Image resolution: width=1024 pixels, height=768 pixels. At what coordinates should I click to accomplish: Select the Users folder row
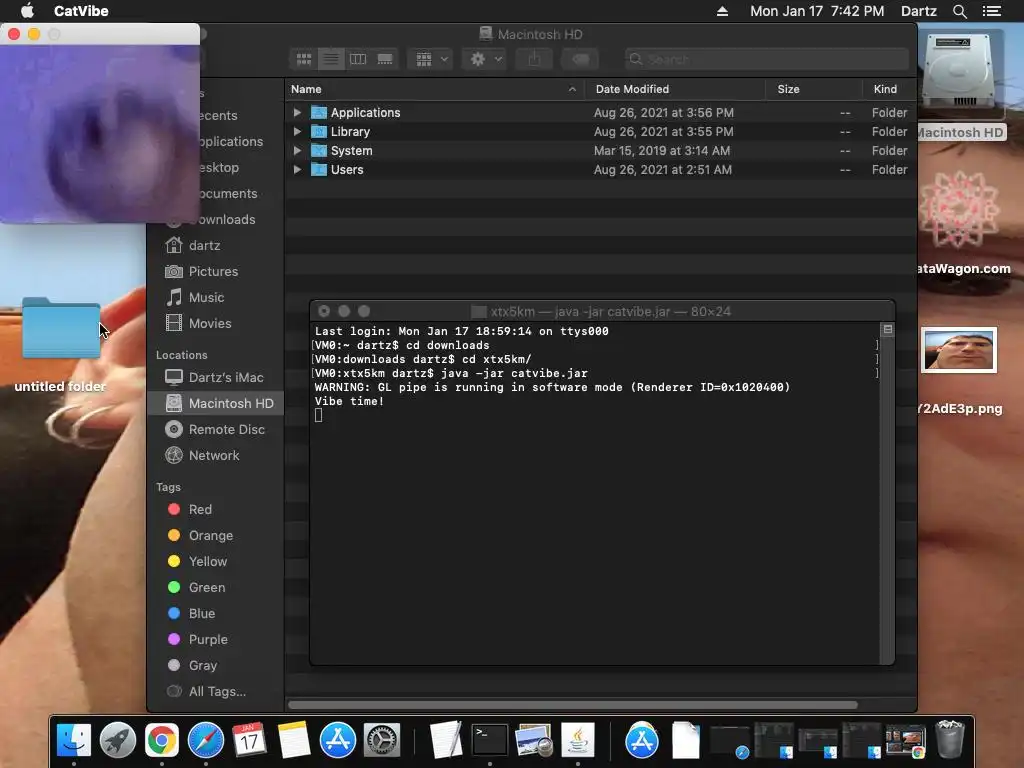tap(601, 169)
